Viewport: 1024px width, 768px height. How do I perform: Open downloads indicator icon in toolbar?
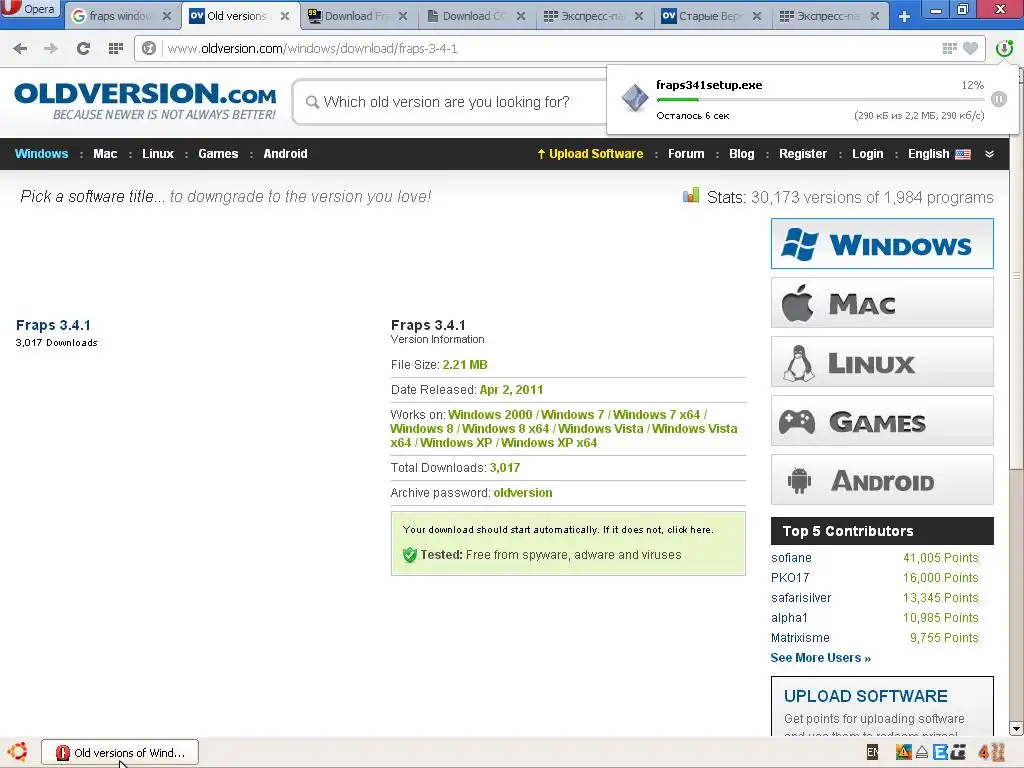(1004, 48)
